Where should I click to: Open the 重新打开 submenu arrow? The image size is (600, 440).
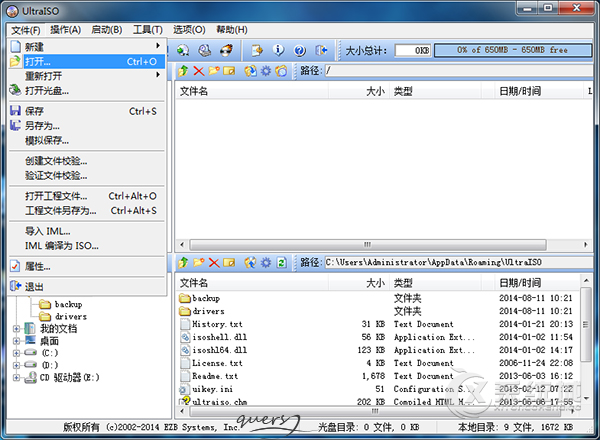pyautogui.click(x=158, y=75)
